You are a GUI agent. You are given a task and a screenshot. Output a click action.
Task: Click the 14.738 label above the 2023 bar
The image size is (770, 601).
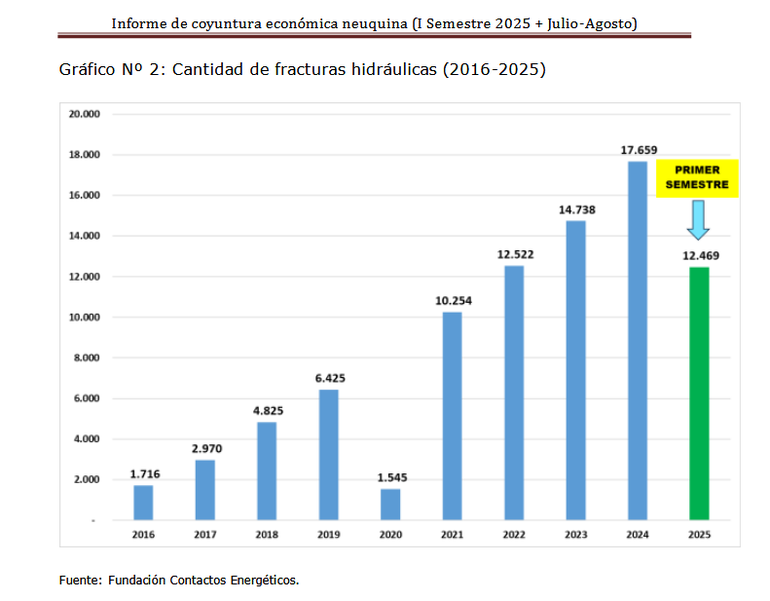click(575, 210)
